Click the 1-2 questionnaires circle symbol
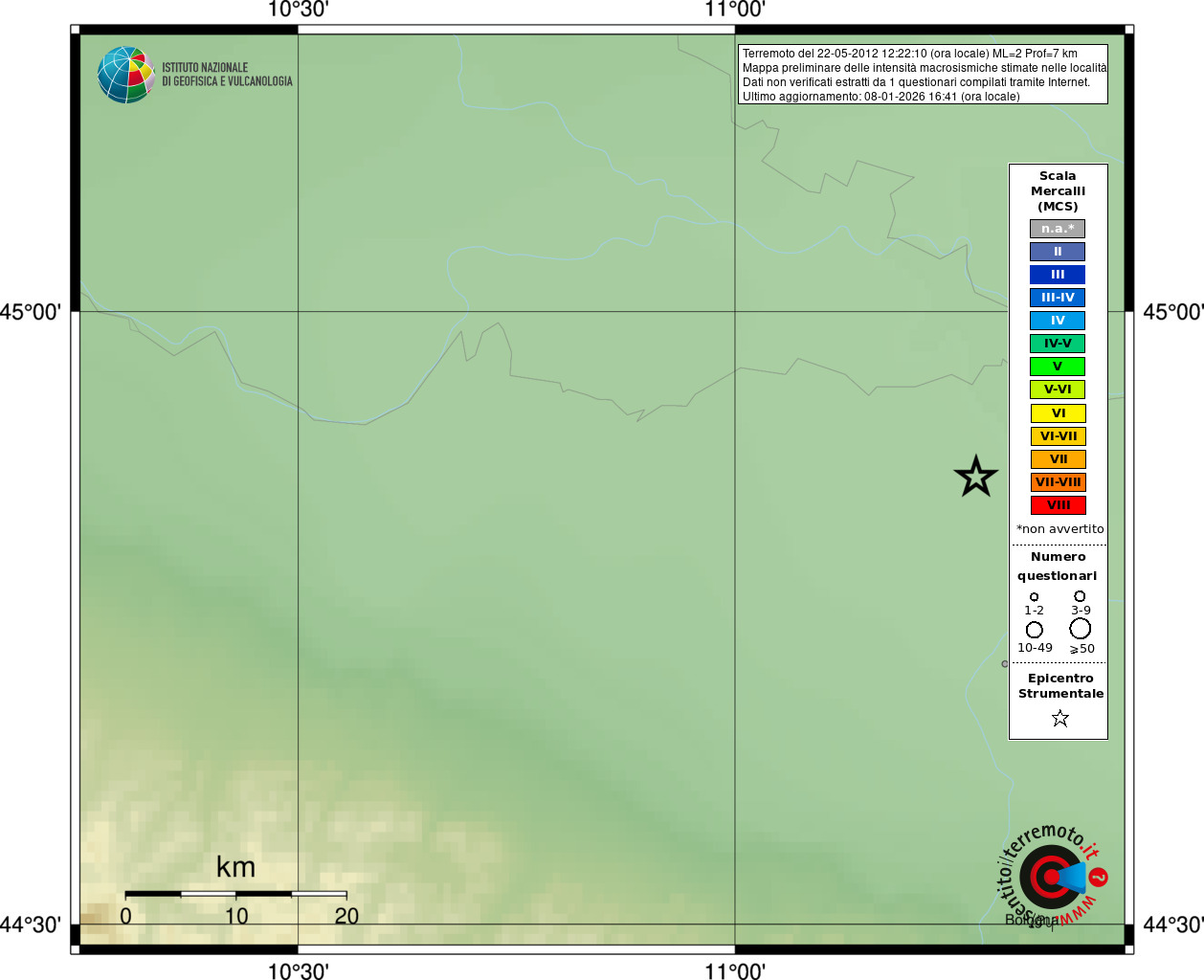 pos(1034,597)
